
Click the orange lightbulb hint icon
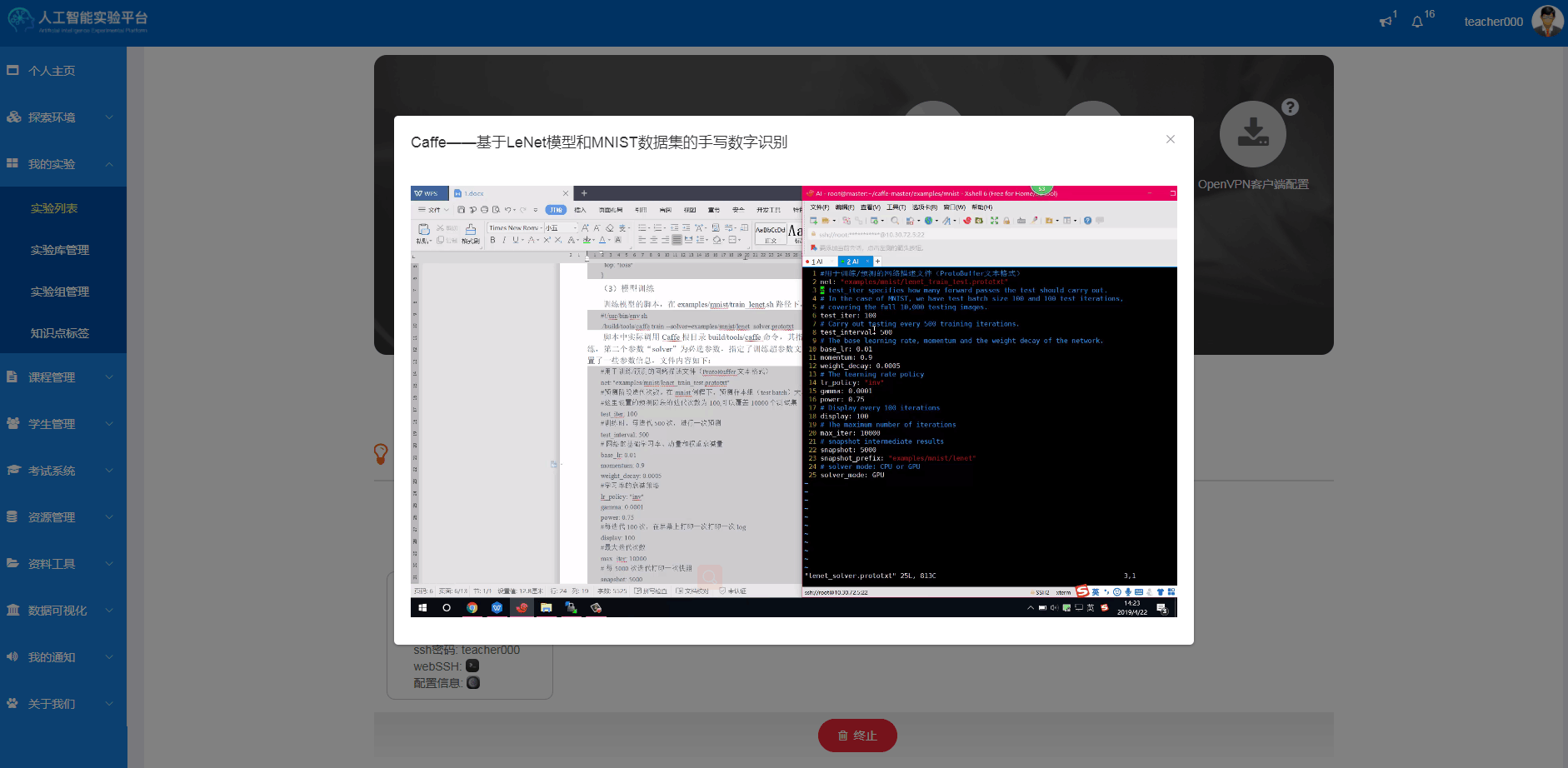[381, 453]
